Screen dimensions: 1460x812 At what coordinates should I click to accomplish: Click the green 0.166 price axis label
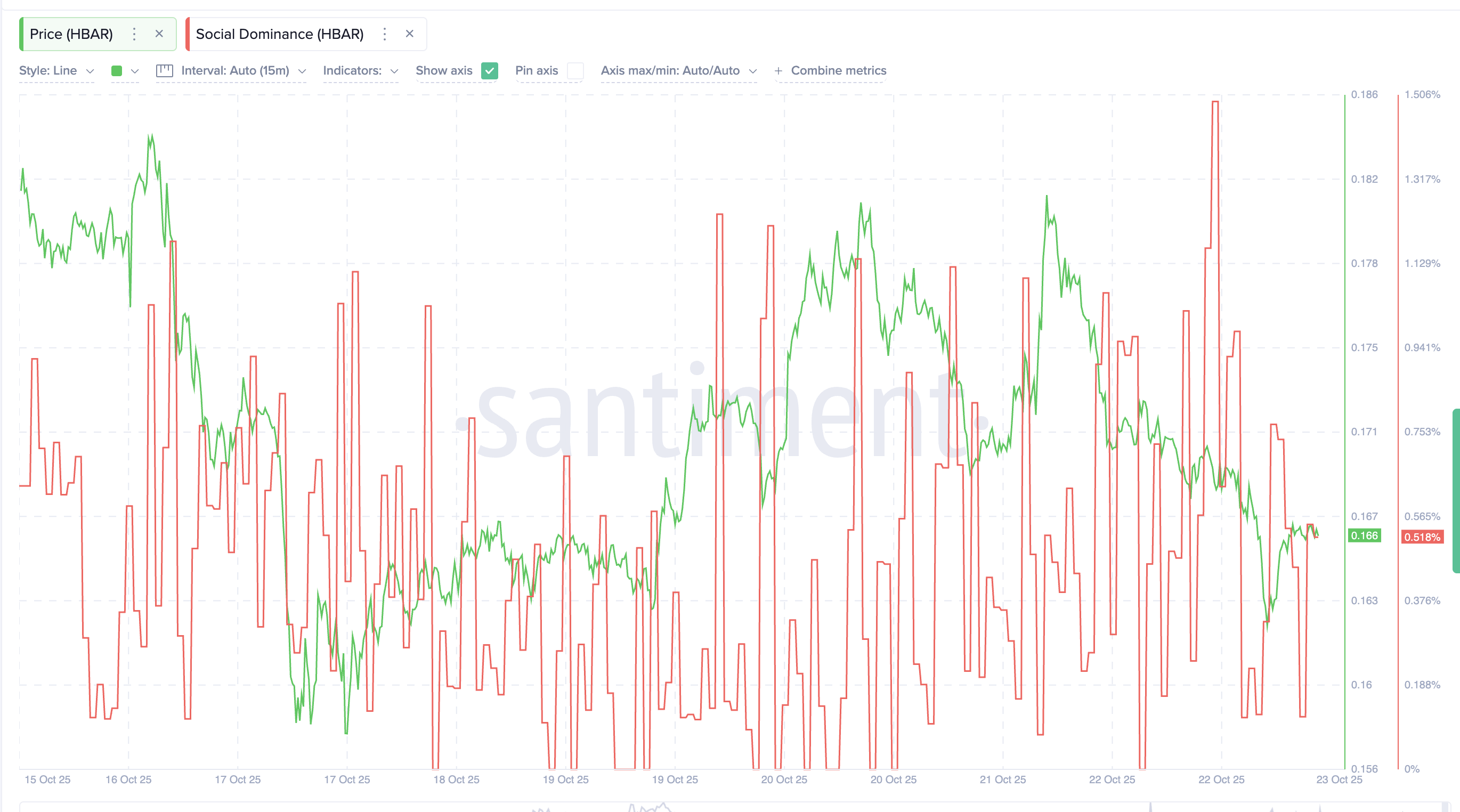[x=1364, y=535]
